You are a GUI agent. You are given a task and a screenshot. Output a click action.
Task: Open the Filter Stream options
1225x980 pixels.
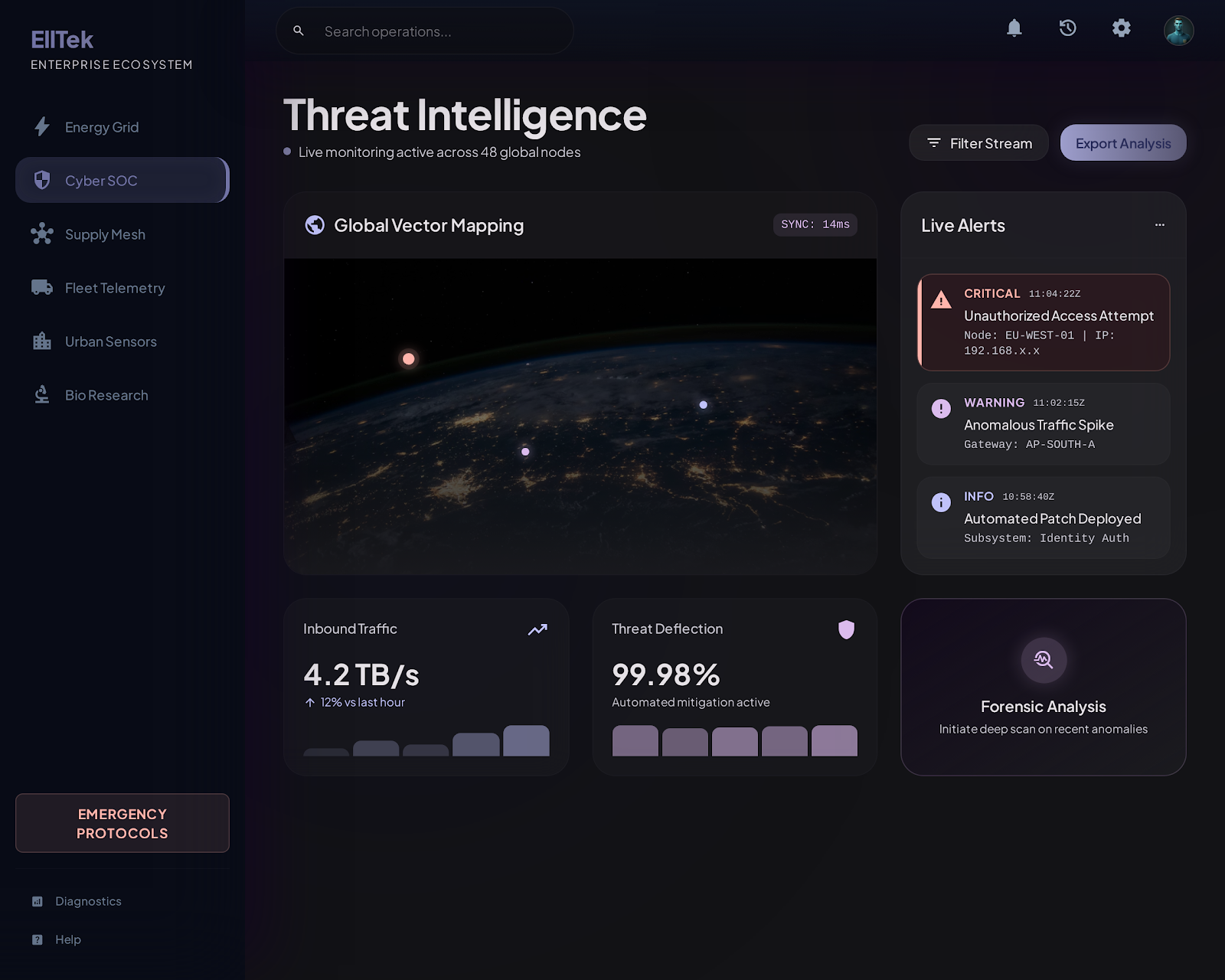click(978, 143)
